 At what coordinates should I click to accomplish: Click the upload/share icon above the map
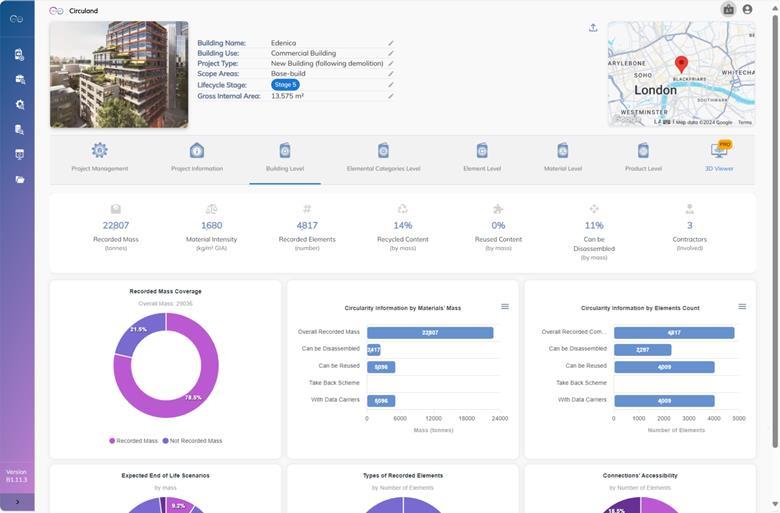593,28
